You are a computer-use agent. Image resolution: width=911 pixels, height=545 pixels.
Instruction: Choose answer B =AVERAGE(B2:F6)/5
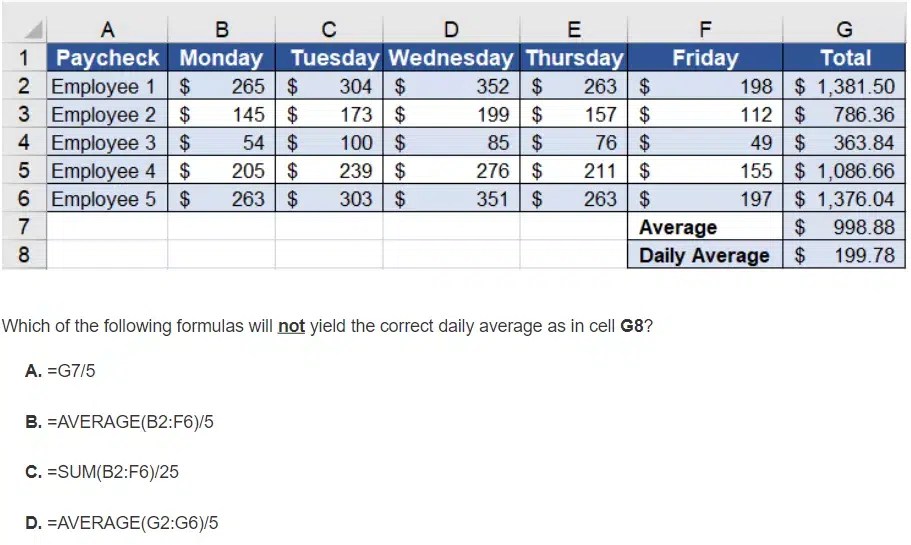point(119,422)
